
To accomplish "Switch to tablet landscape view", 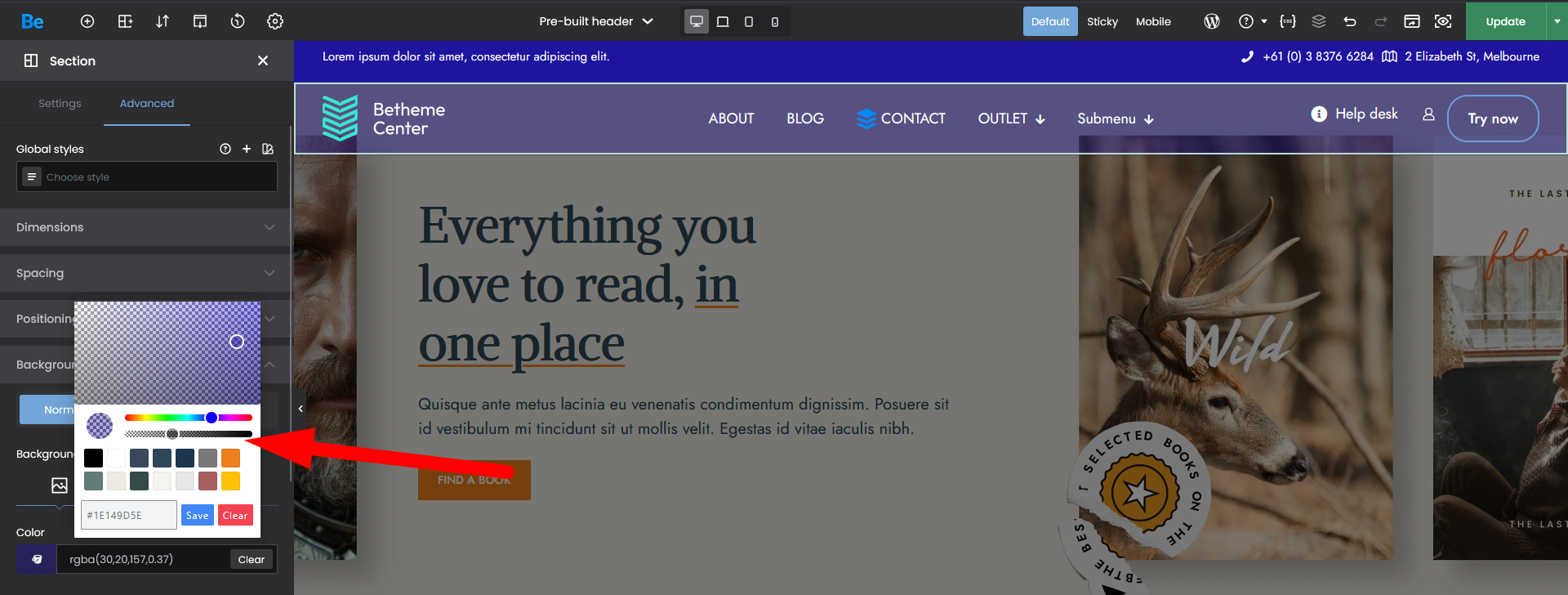I will tap(723, 21).
